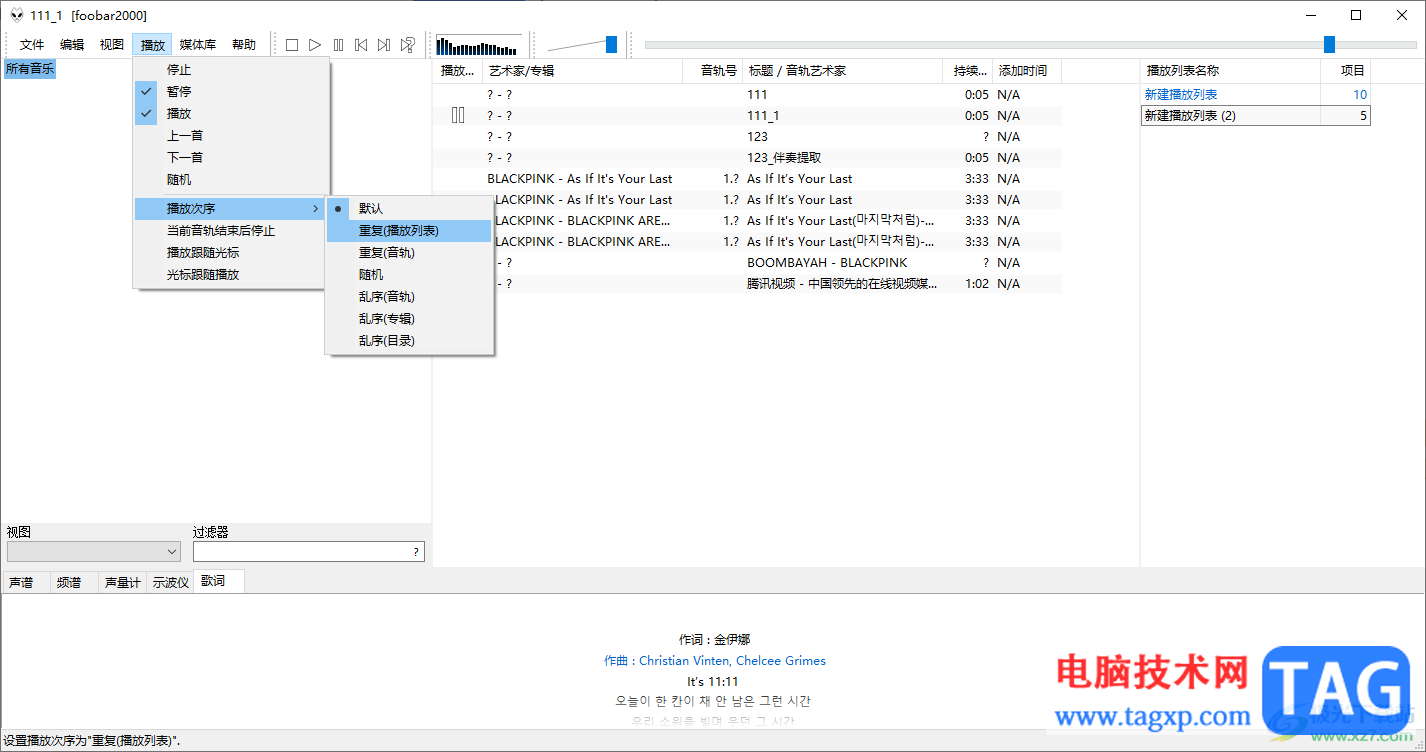Select the 腾讯视频 track row
This screenshot has width=1426, height=752.
747,283
